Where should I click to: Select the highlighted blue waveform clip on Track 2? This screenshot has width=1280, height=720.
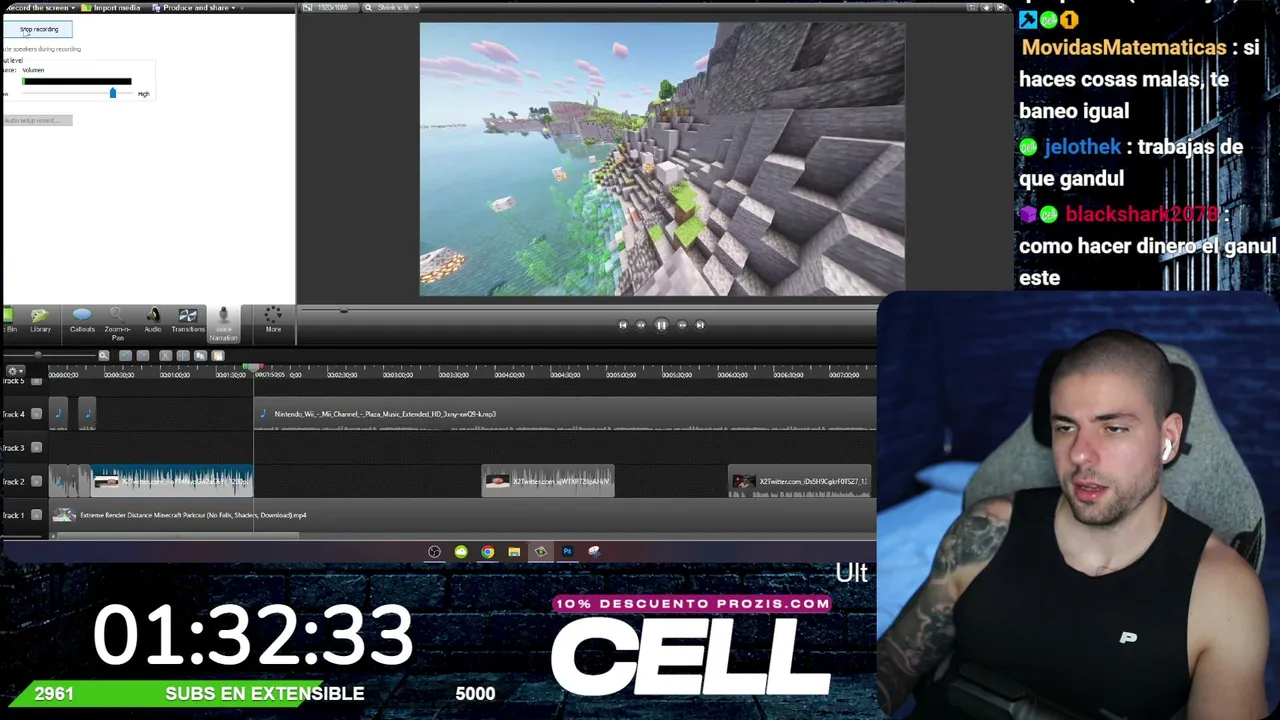(172, 481)
